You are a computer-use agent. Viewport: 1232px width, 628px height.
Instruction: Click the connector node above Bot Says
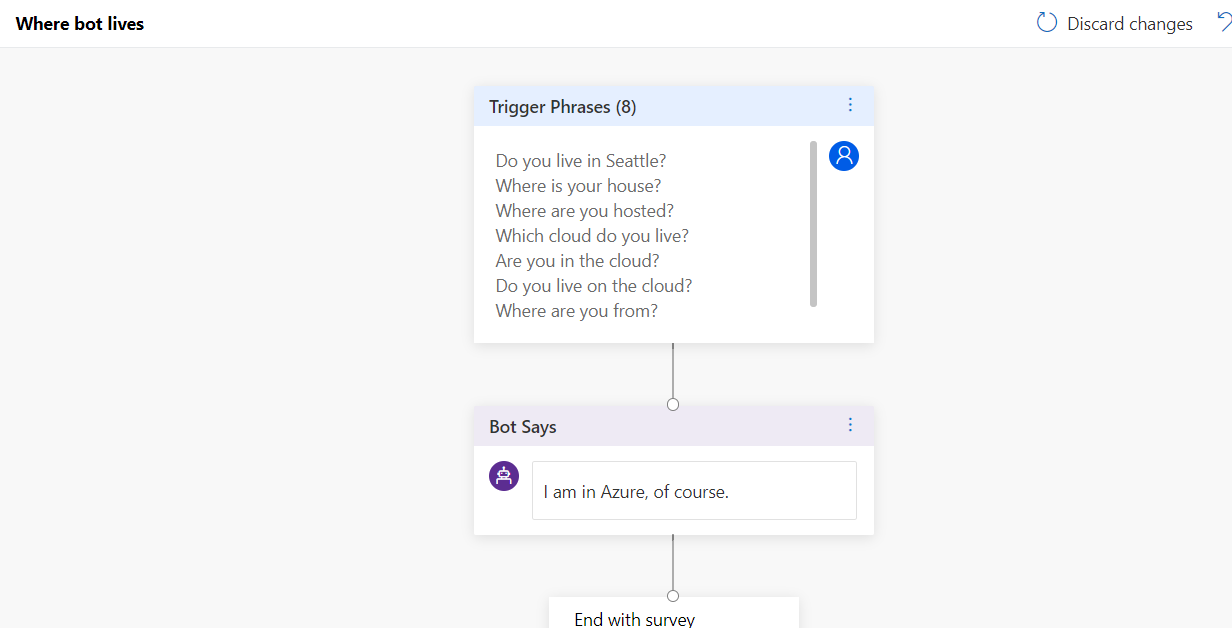click(673, 404)
